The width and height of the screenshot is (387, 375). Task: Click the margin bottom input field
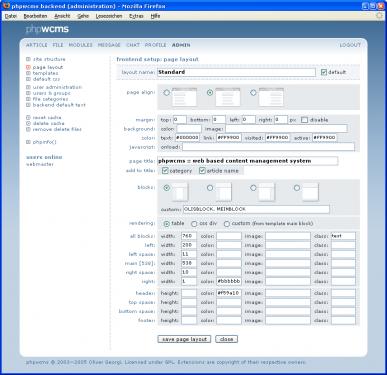click(x=219, y=120)
